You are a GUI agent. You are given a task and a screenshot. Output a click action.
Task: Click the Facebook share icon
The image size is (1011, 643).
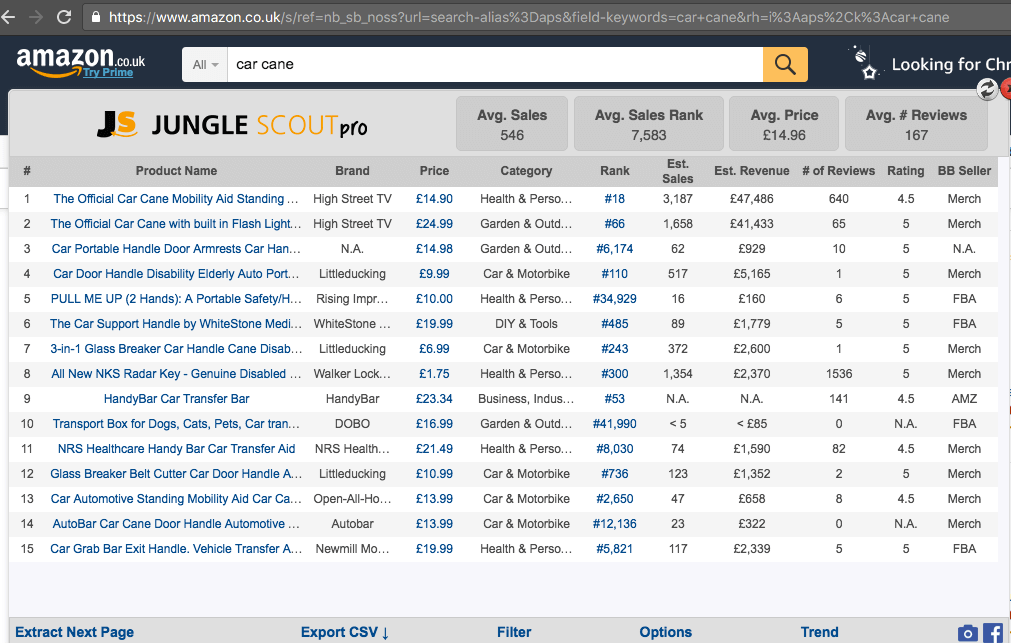[993, 633]
